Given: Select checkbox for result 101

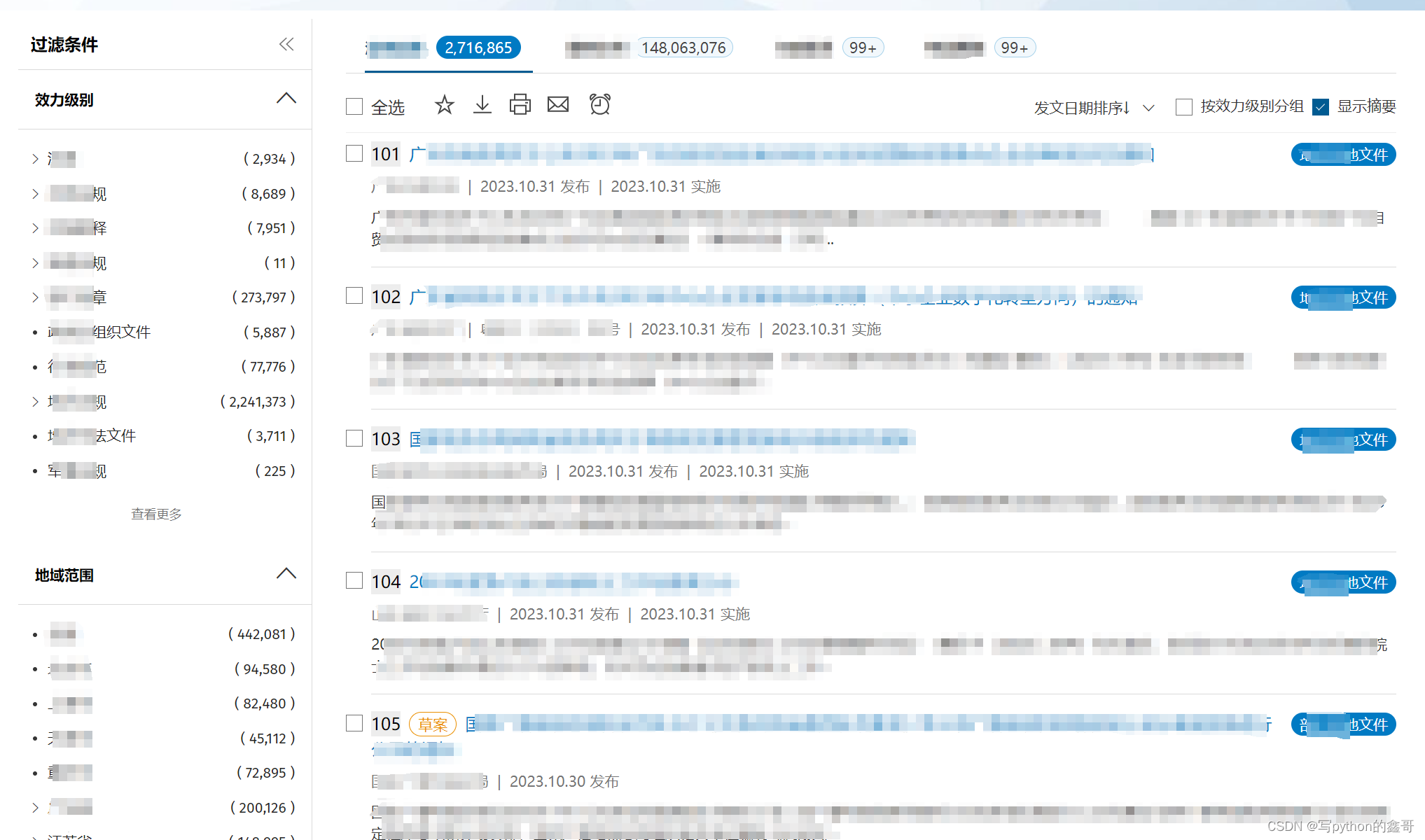Looking at the screenshot, I should pos(354,153).
